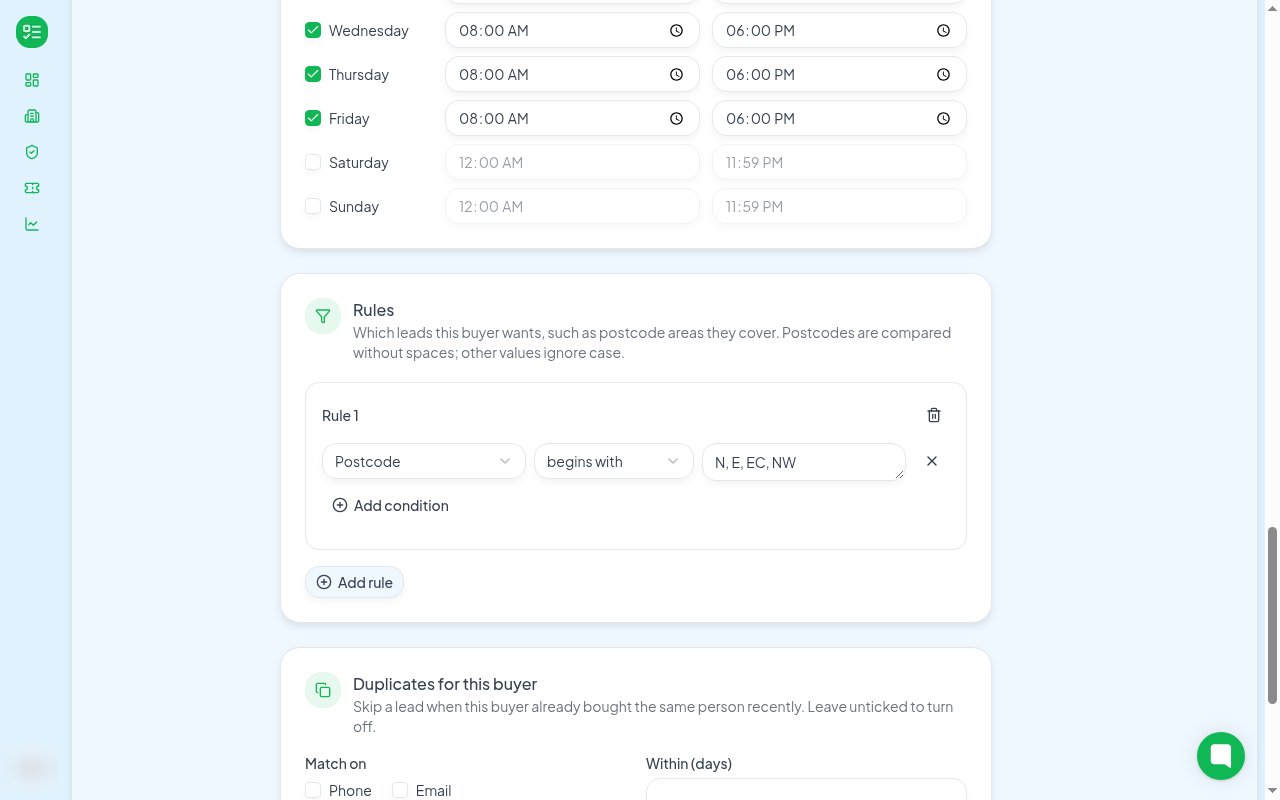Click the green app logo icon
The image size is (1280, 800).
point(32,32)
